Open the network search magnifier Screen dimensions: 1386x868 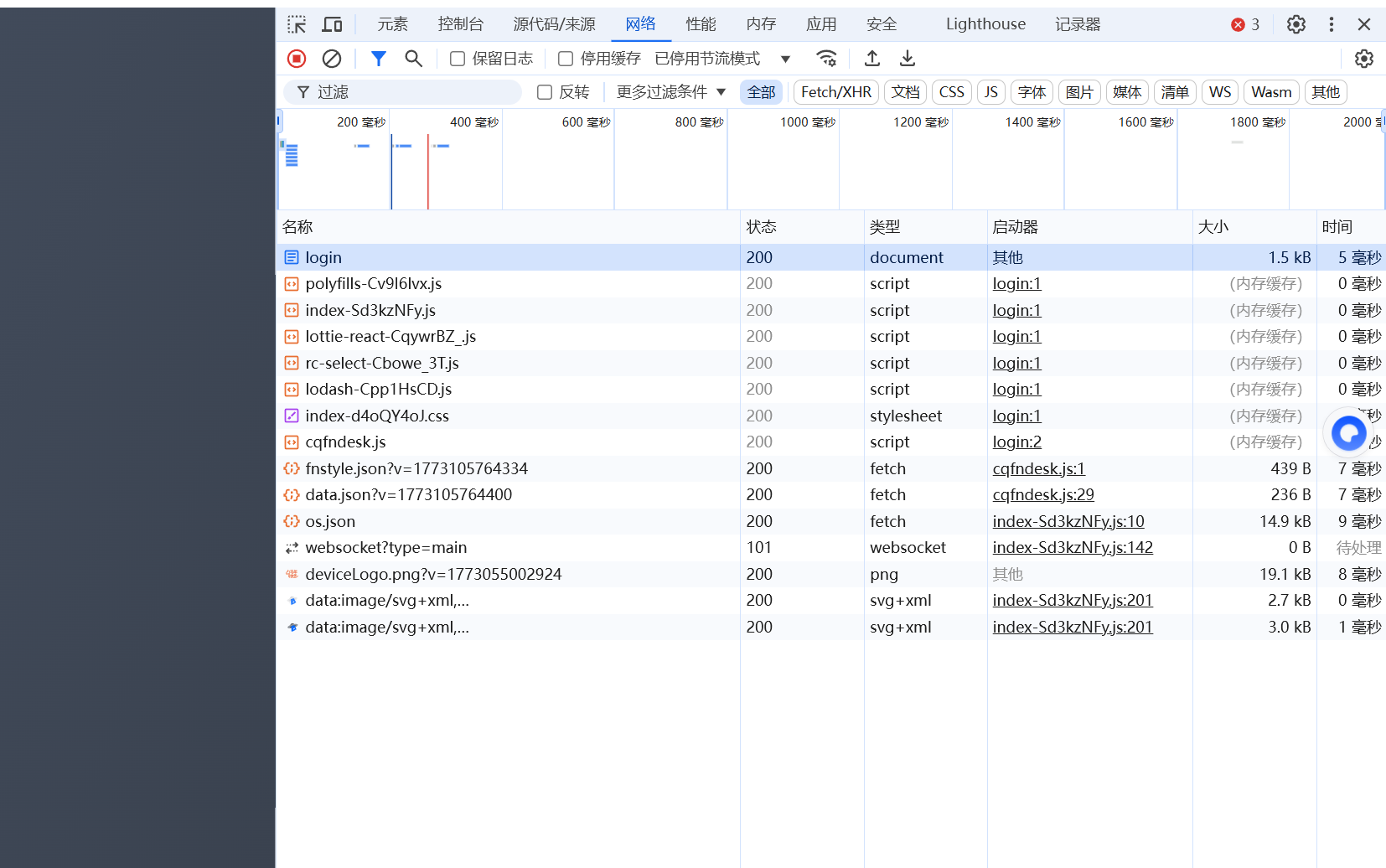tap(413, 59)
